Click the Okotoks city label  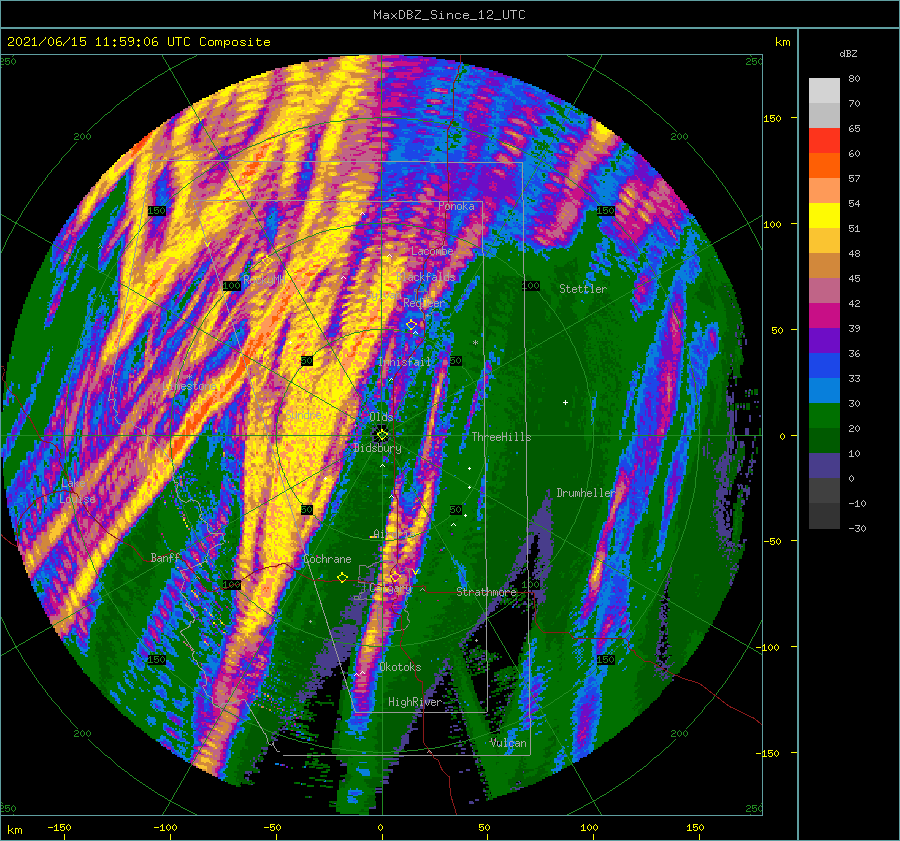(400, 667)
